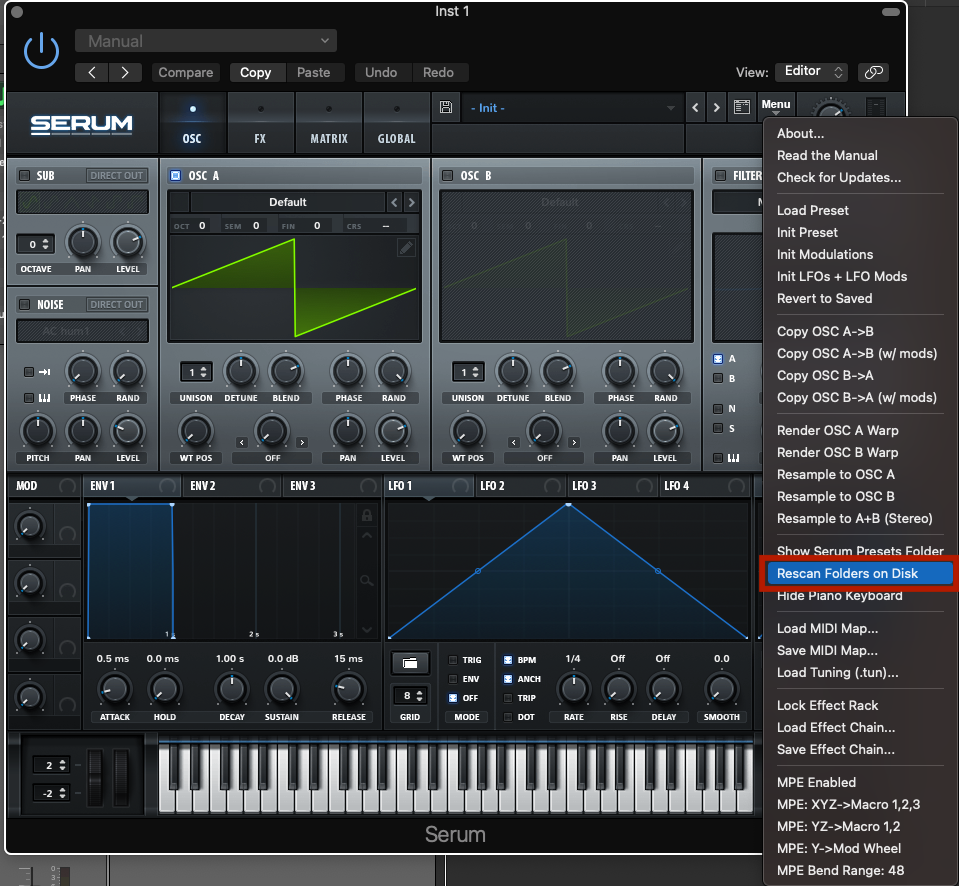Go to next Serum preset arrow

[716, 108]
